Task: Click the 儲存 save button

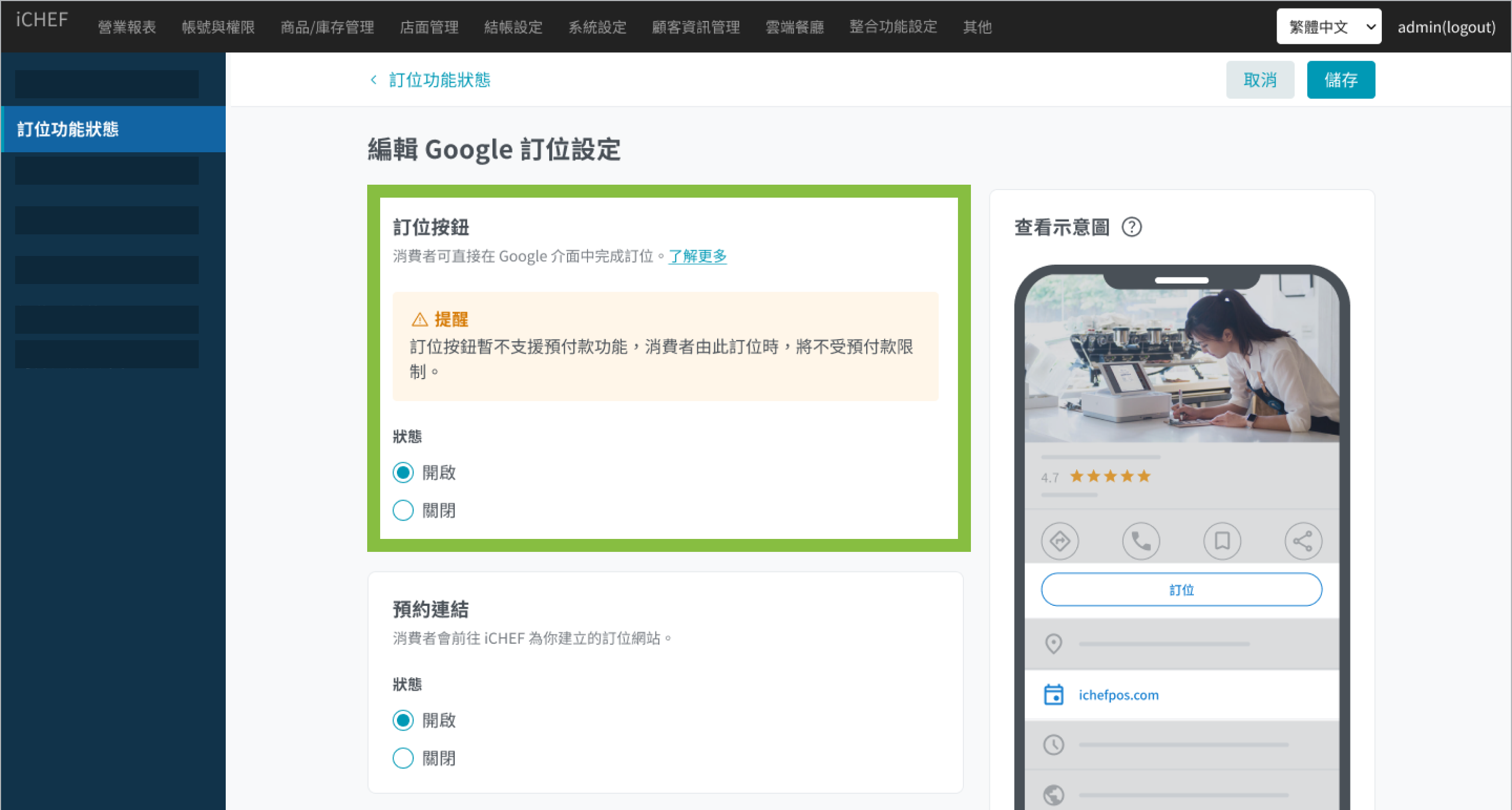Action: pos(1340,80)
